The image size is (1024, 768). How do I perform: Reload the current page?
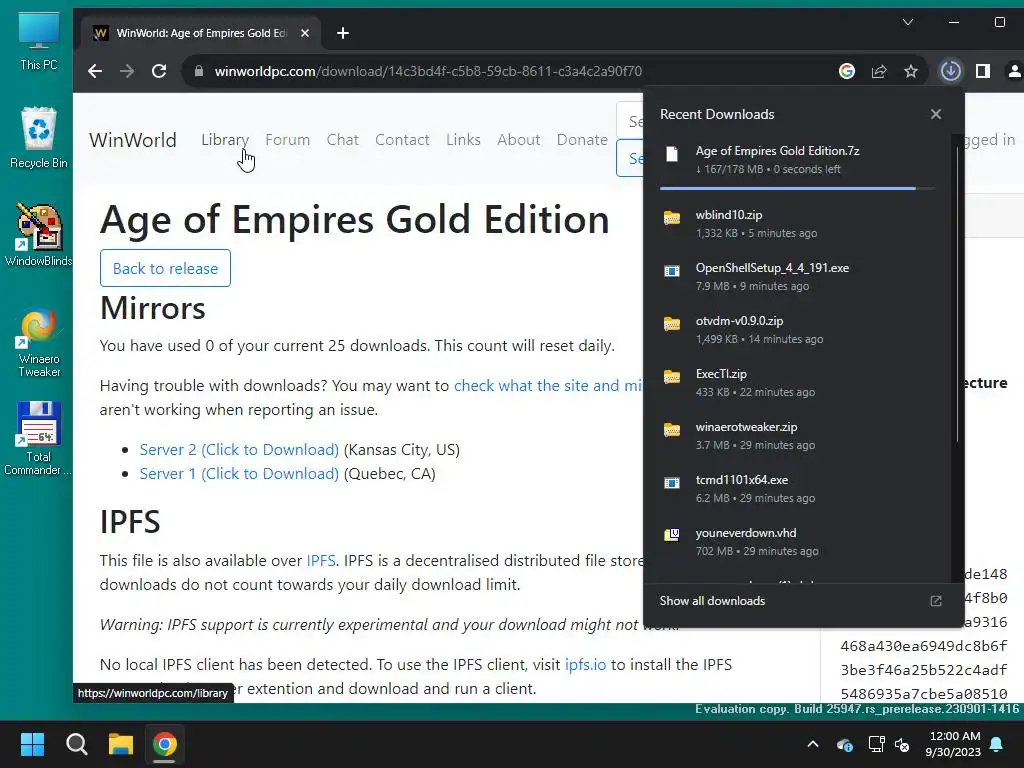(159, 71)
